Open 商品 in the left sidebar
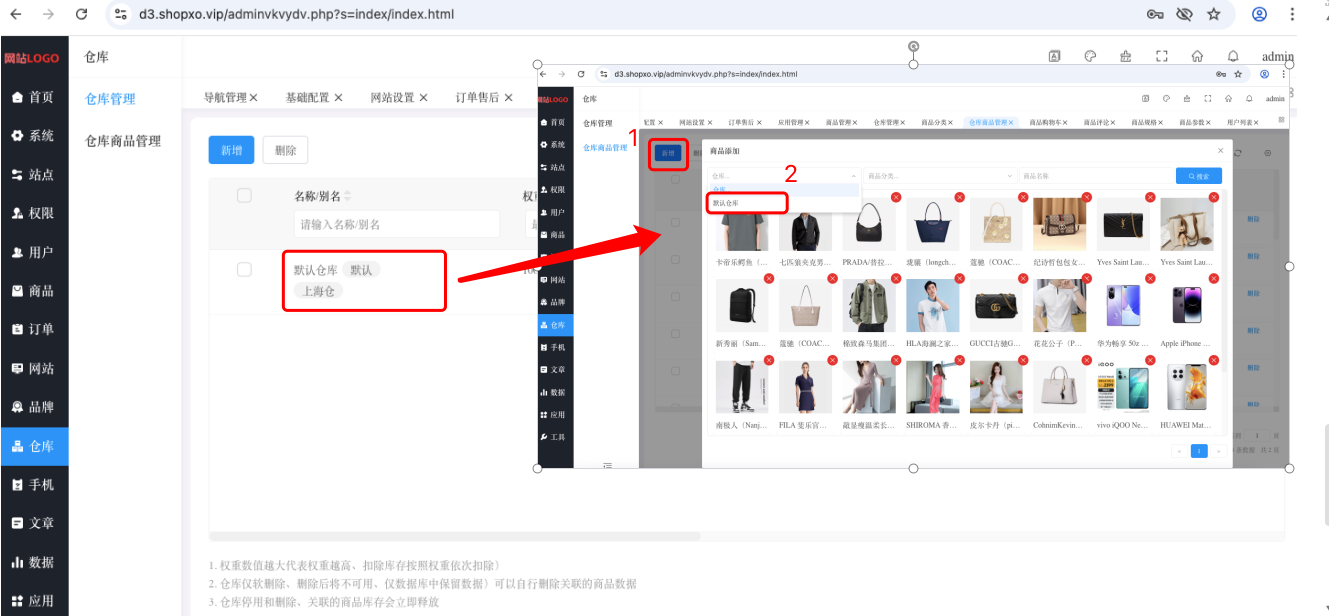The width and height of the screenshot is (1329, 616). tap(34, 291)
